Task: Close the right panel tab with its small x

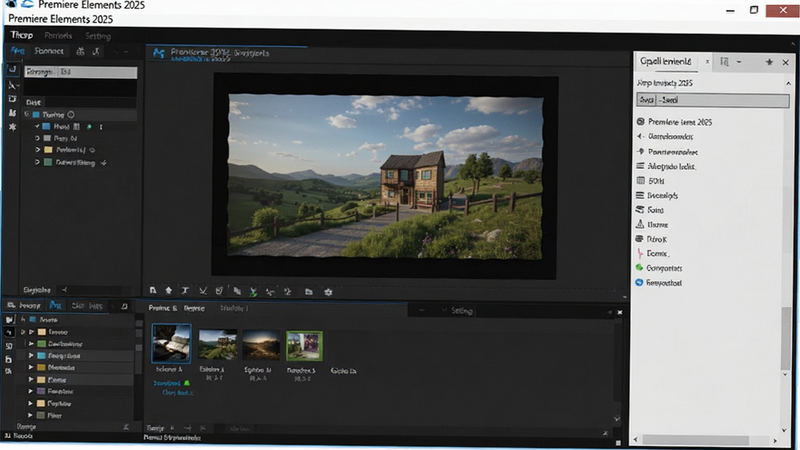Action: 707,62
